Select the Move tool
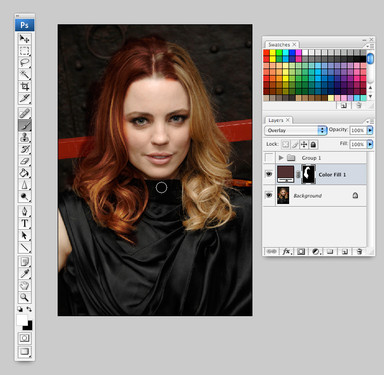 [x=24, y=39]
